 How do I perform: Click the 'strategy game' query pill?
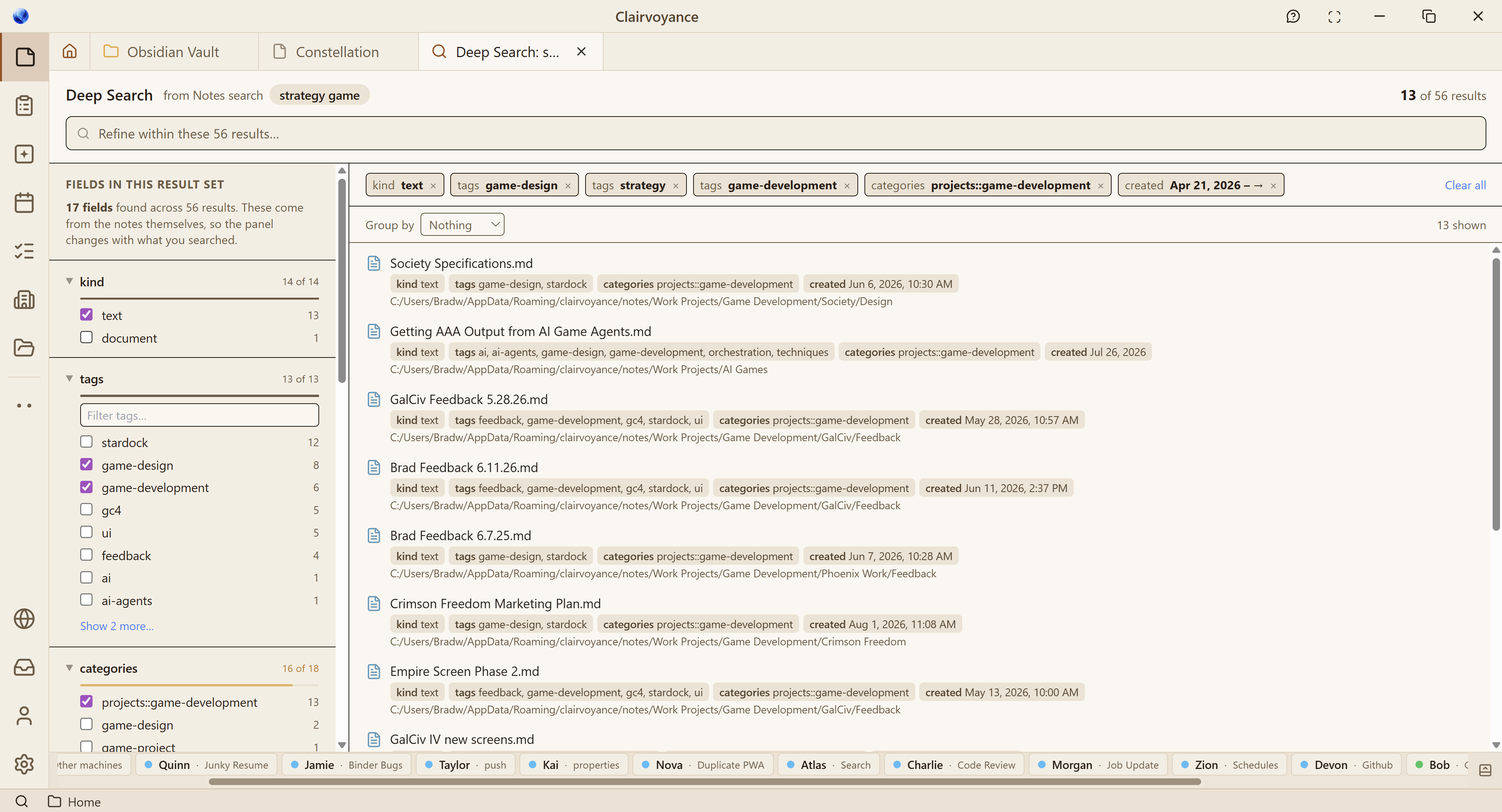coord(320,95)
